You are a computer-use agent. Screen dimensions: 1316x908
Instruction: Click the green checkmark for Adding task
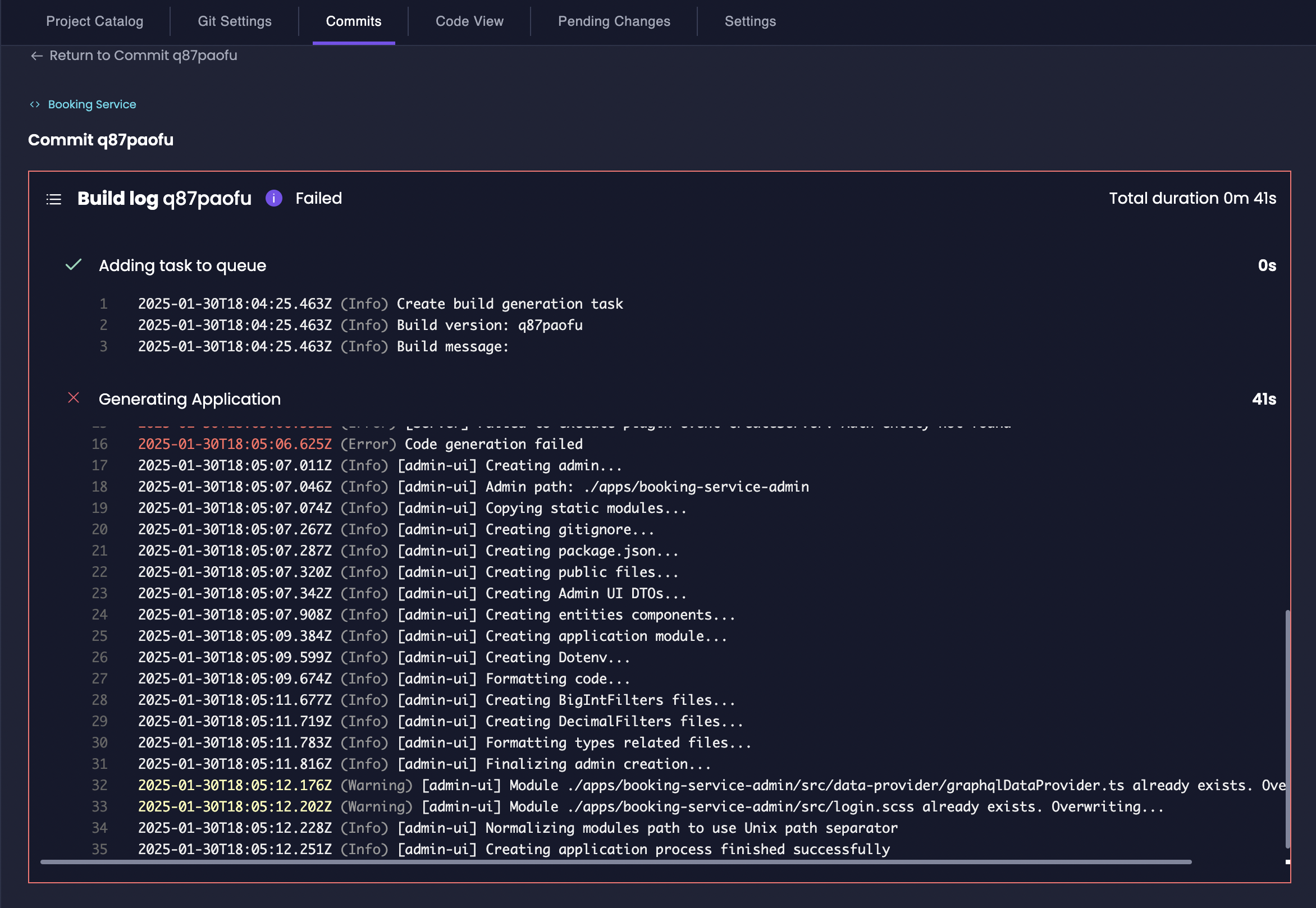[x=74, y=265]
